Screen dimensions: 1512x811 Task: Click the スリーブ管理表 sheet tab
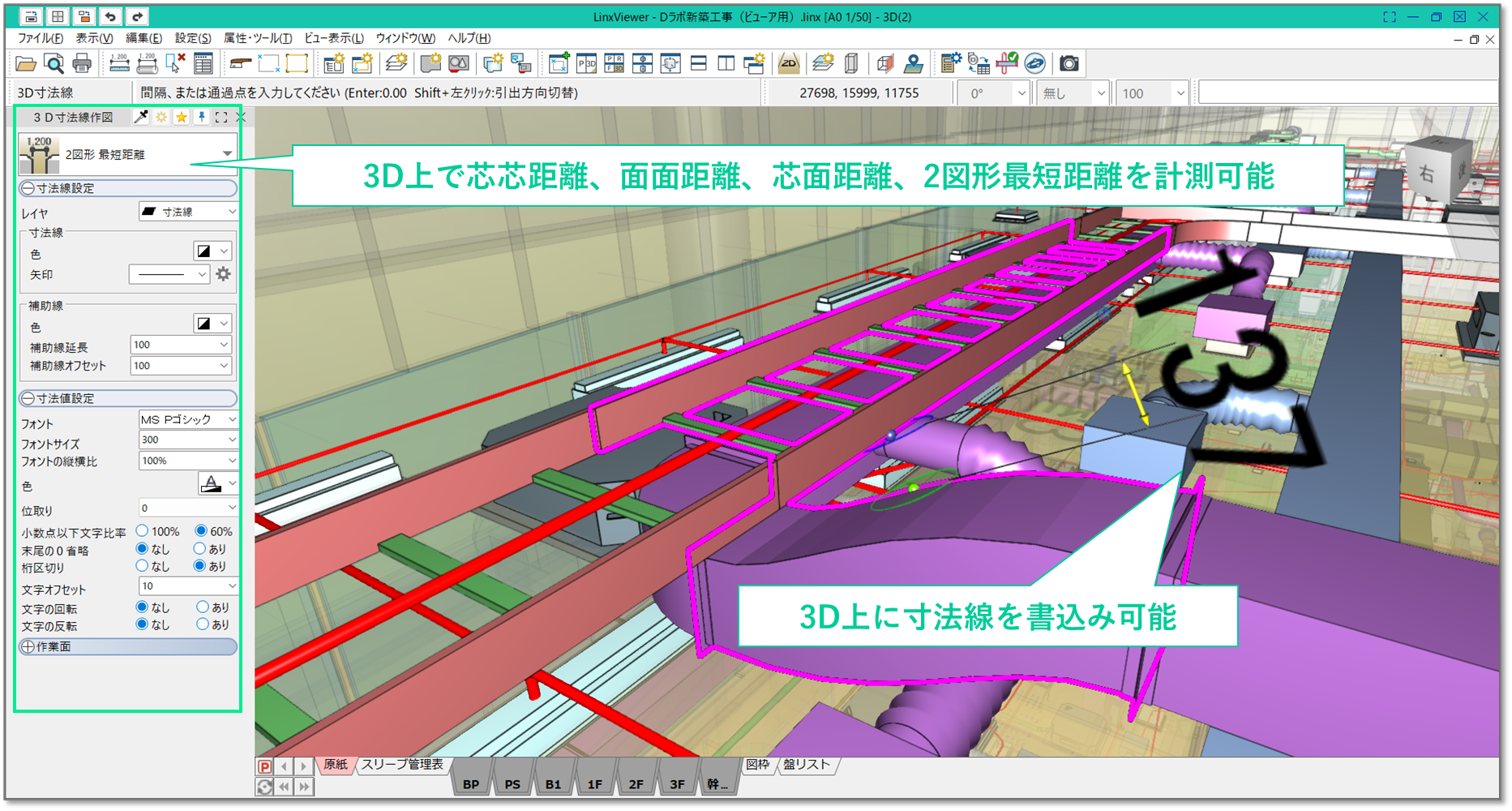[x=402, y=765]
